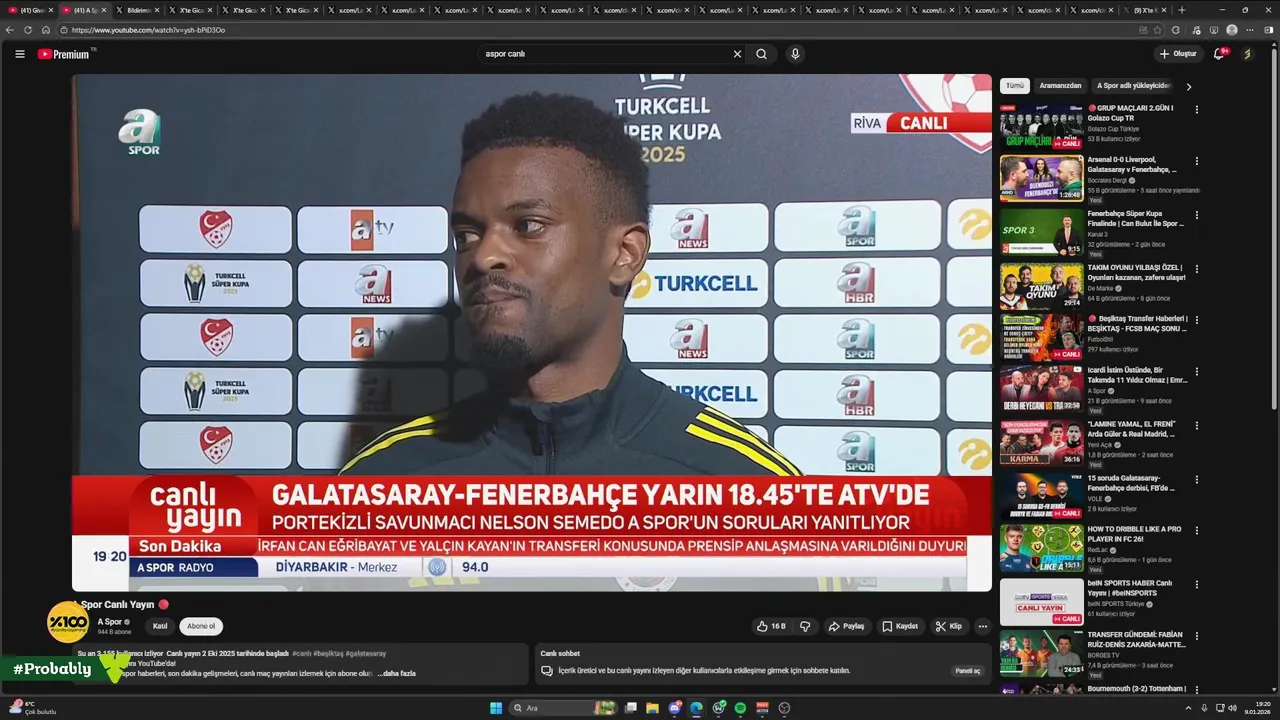Open options for Beşiktaş Transfer Haberleri video
Viewport: 1280px width, 720px height.
(1196, 320)
